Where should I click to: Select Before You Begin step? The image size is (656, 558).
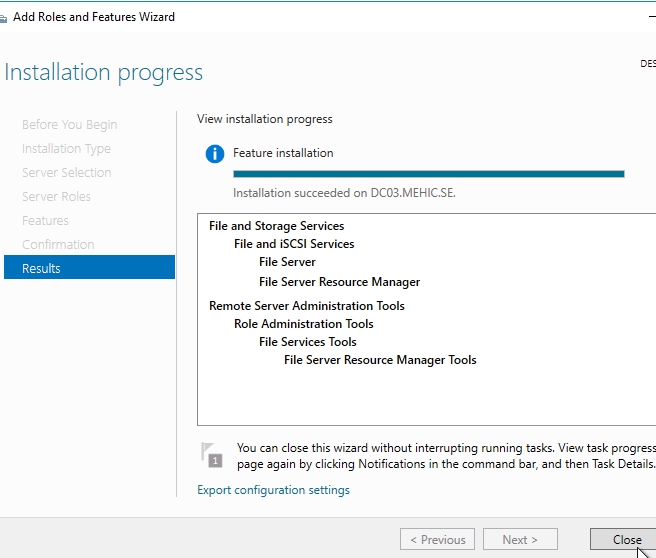pyautogui.click(x=69, y=125)
